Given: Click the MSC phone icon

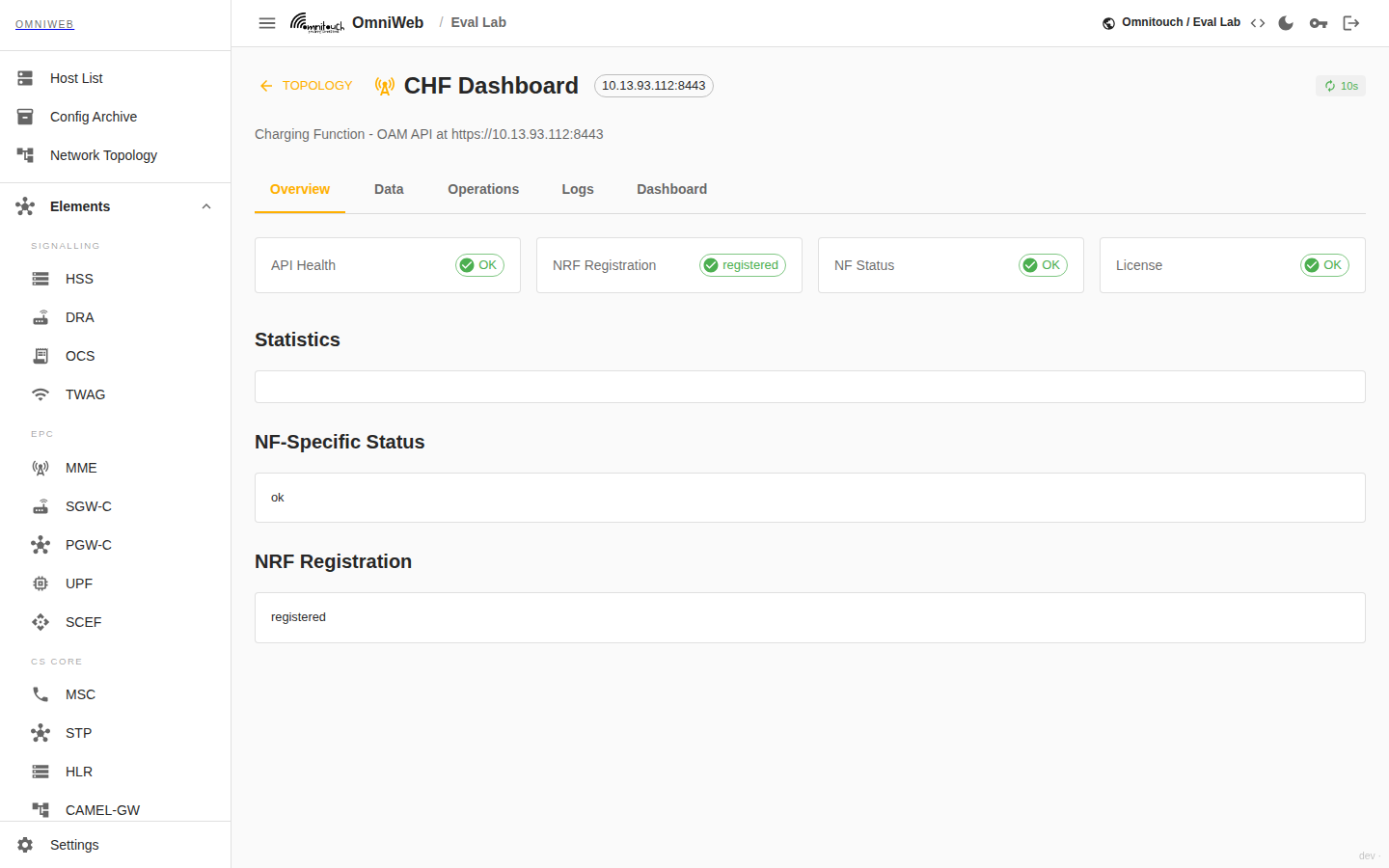Looking at the screenshot, I should tap(41, 694).
